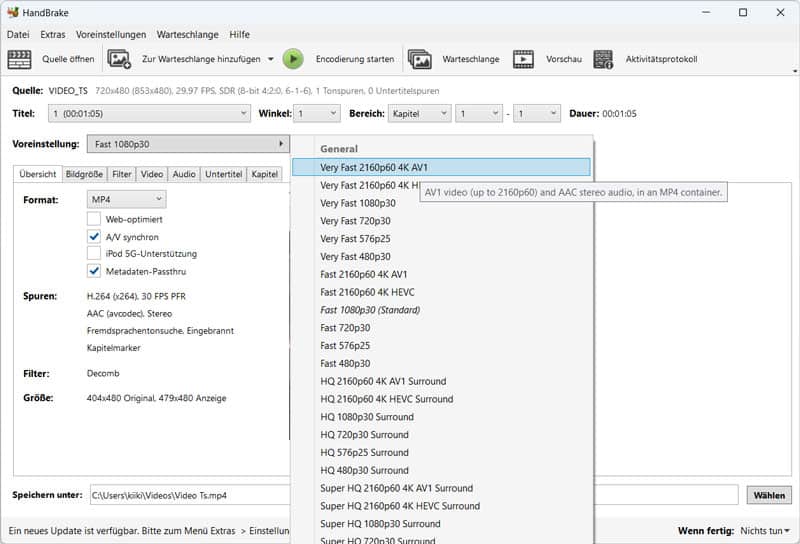
Task: Click the add to queue icon
Action: click(119, 59)
